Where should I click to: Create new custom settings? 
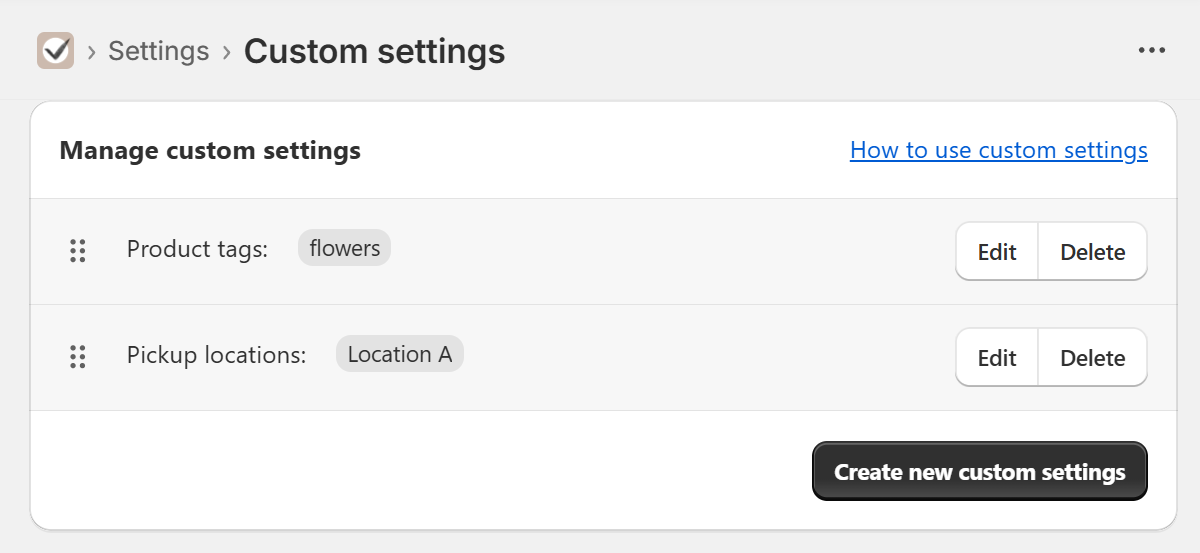pos(980,472)
